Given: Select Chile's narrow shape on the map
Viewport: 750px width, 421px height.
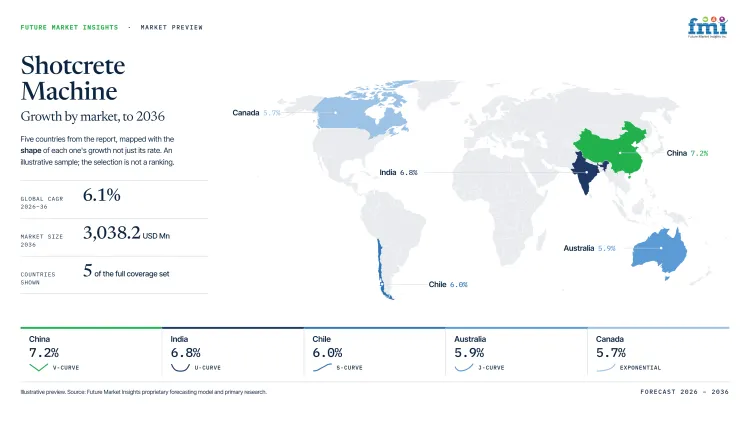Looking at the screenshot, I should point(383,269).
